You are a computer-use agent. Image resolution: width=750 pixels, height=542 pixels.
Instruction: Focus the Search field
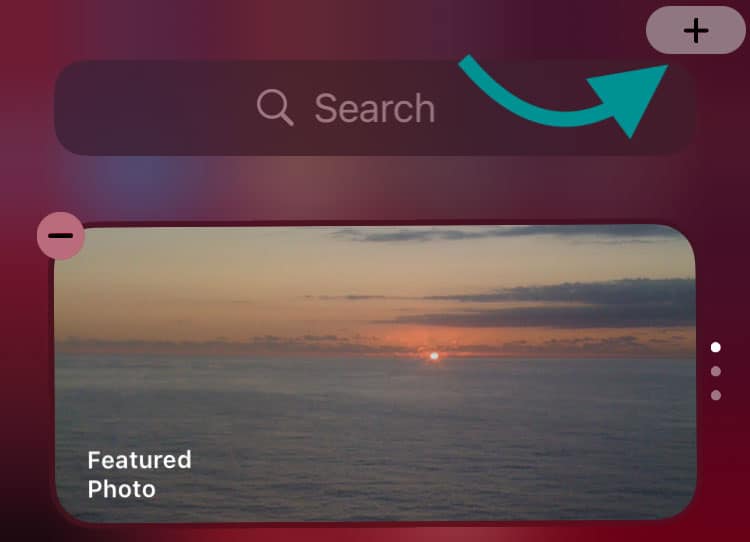(375, 108)
